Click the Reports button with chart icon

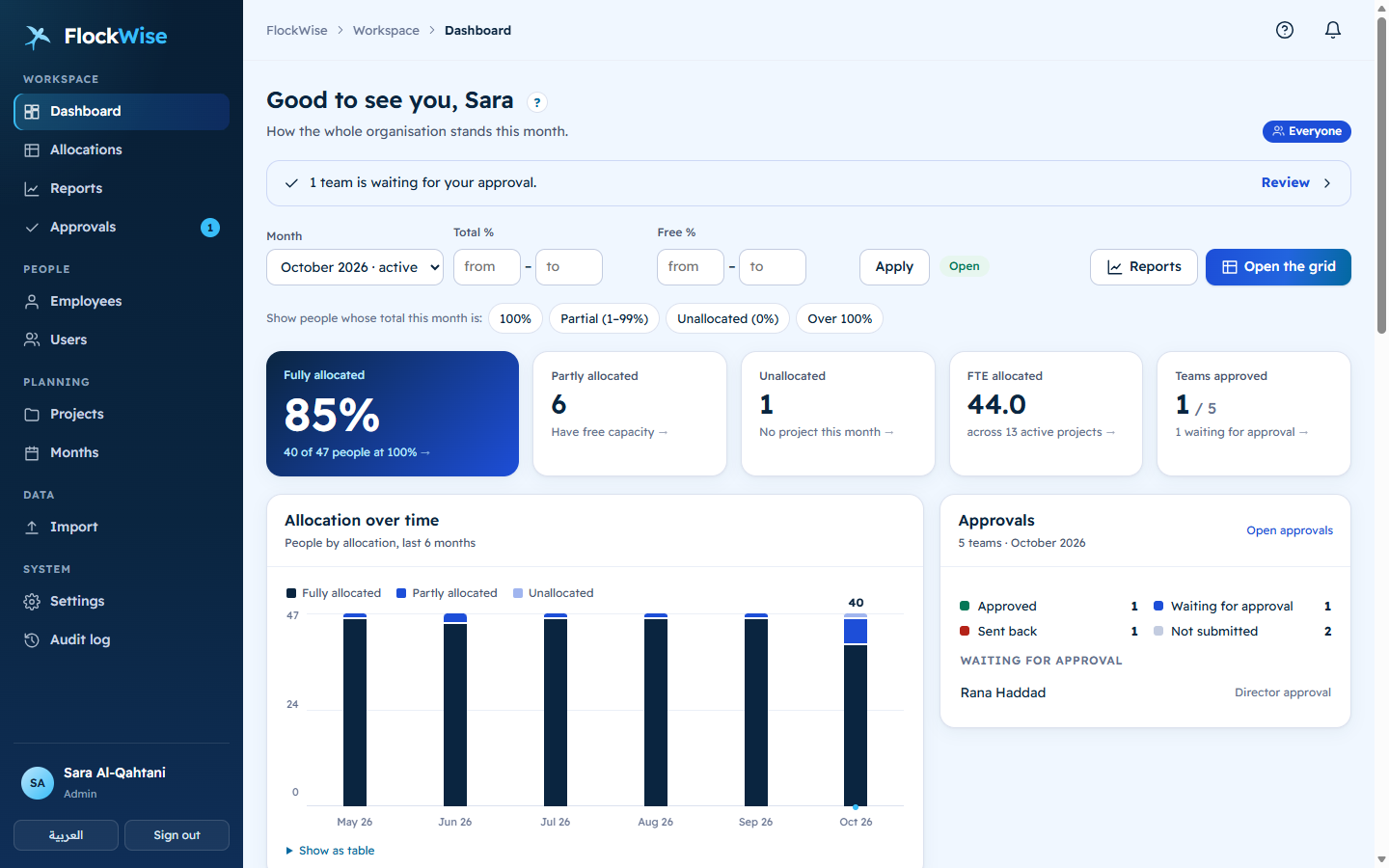[x=1144, y=267]
